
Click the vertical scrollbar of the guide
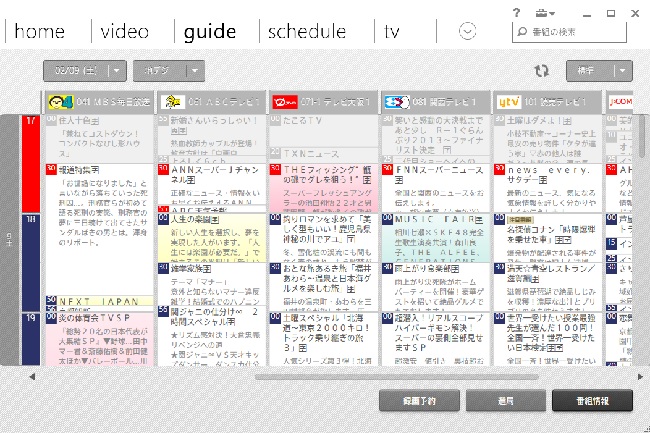(642, 137)
